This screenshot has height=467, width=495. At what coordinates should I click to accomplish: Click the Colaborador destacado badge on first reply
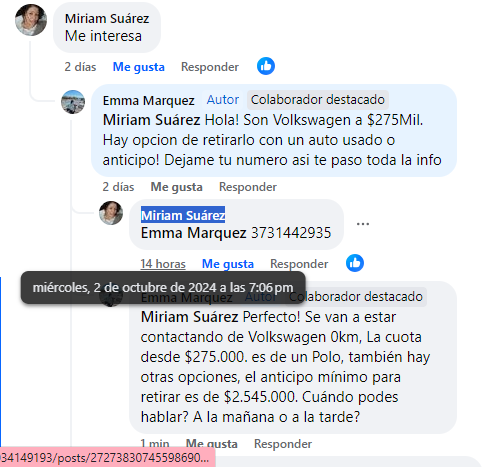(x=318, y=100)
